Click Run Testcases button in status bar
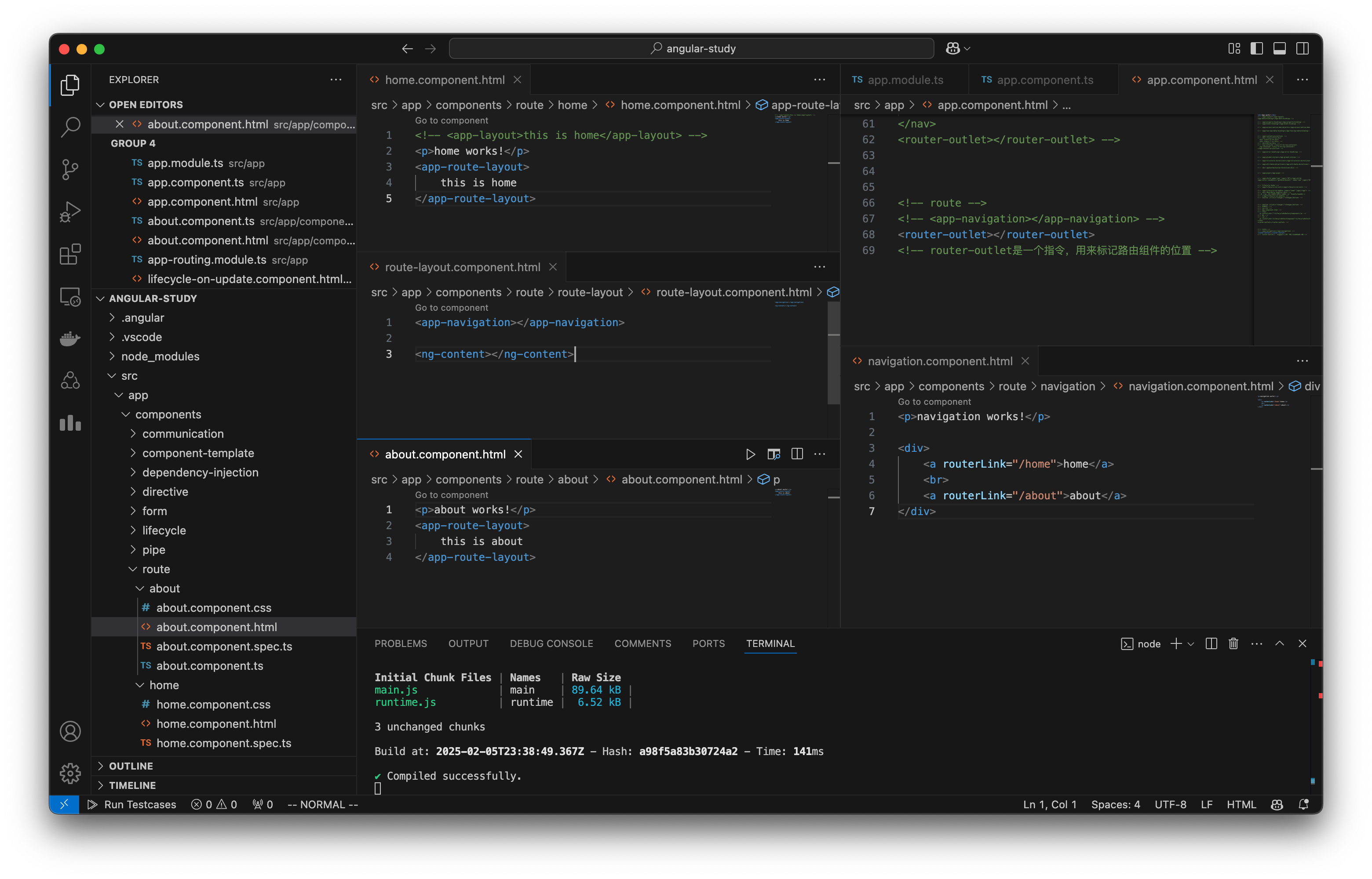1372x879 pixels. (x=131, y=804)
